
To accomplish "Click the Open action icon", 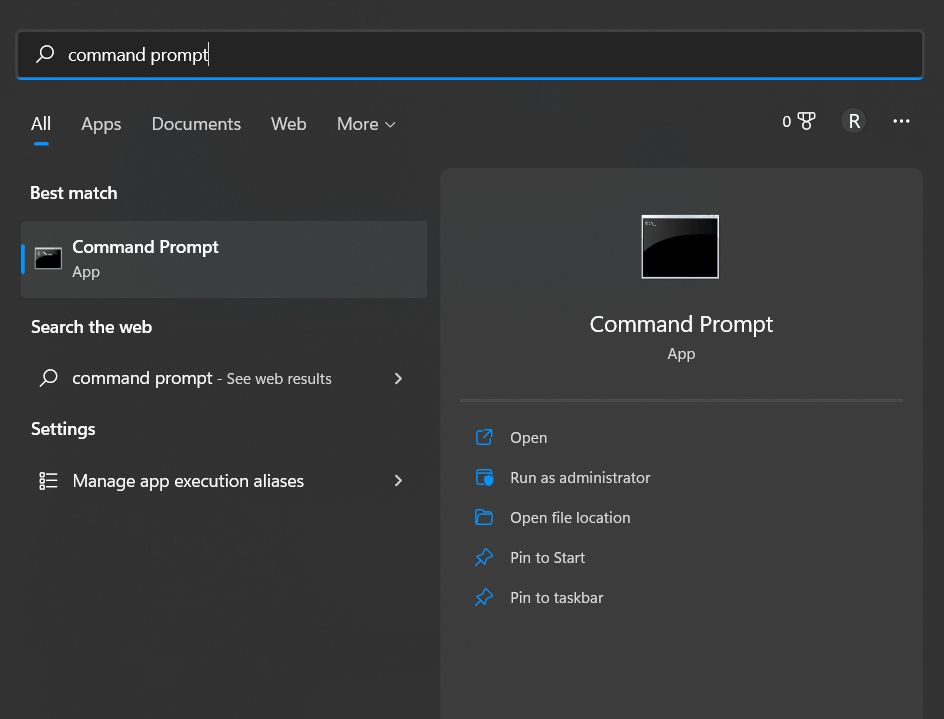I will [484, 437].
